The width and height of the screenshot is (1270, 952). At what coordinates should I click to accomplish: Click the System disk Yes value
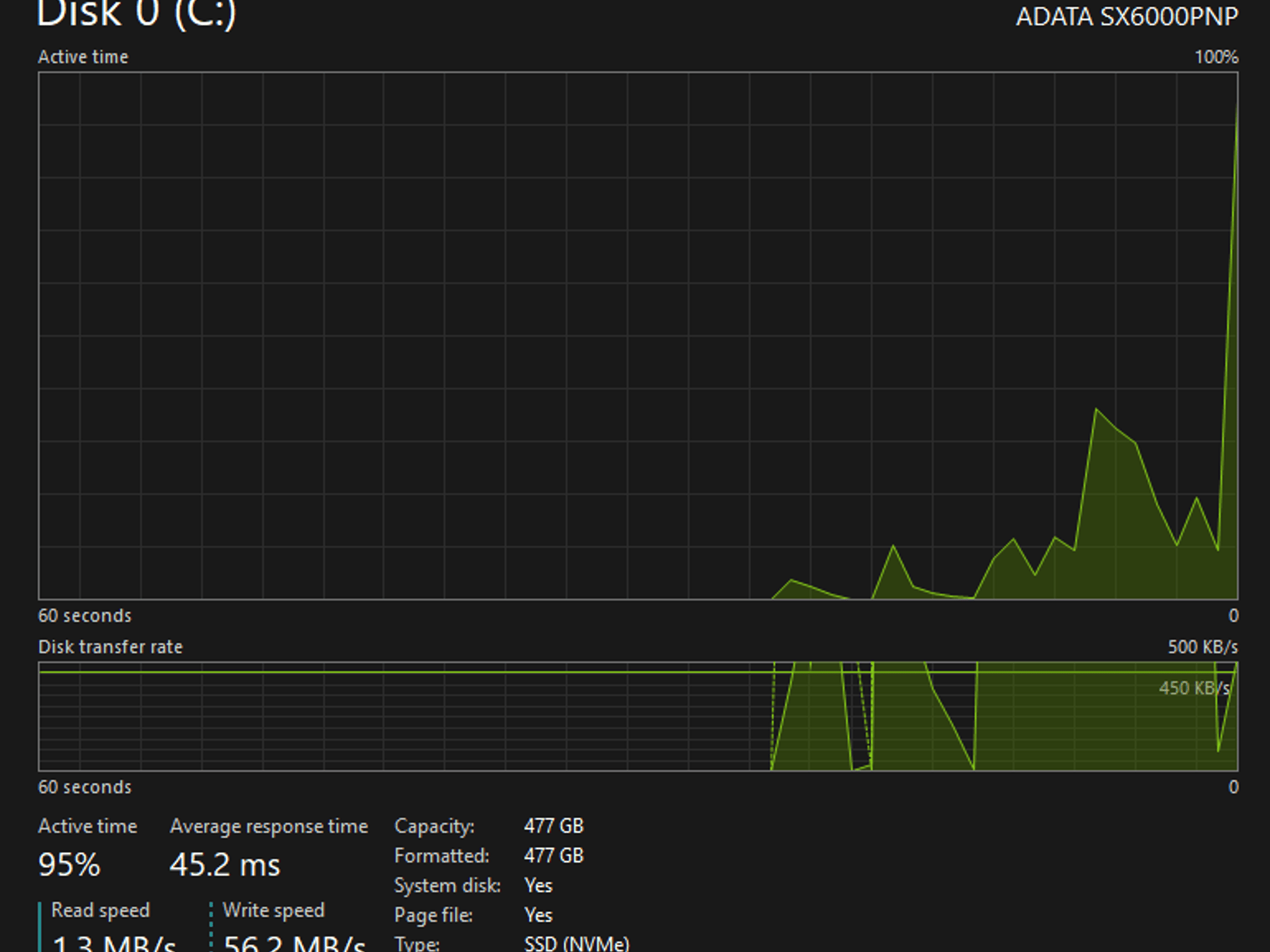tap(538, 885)
